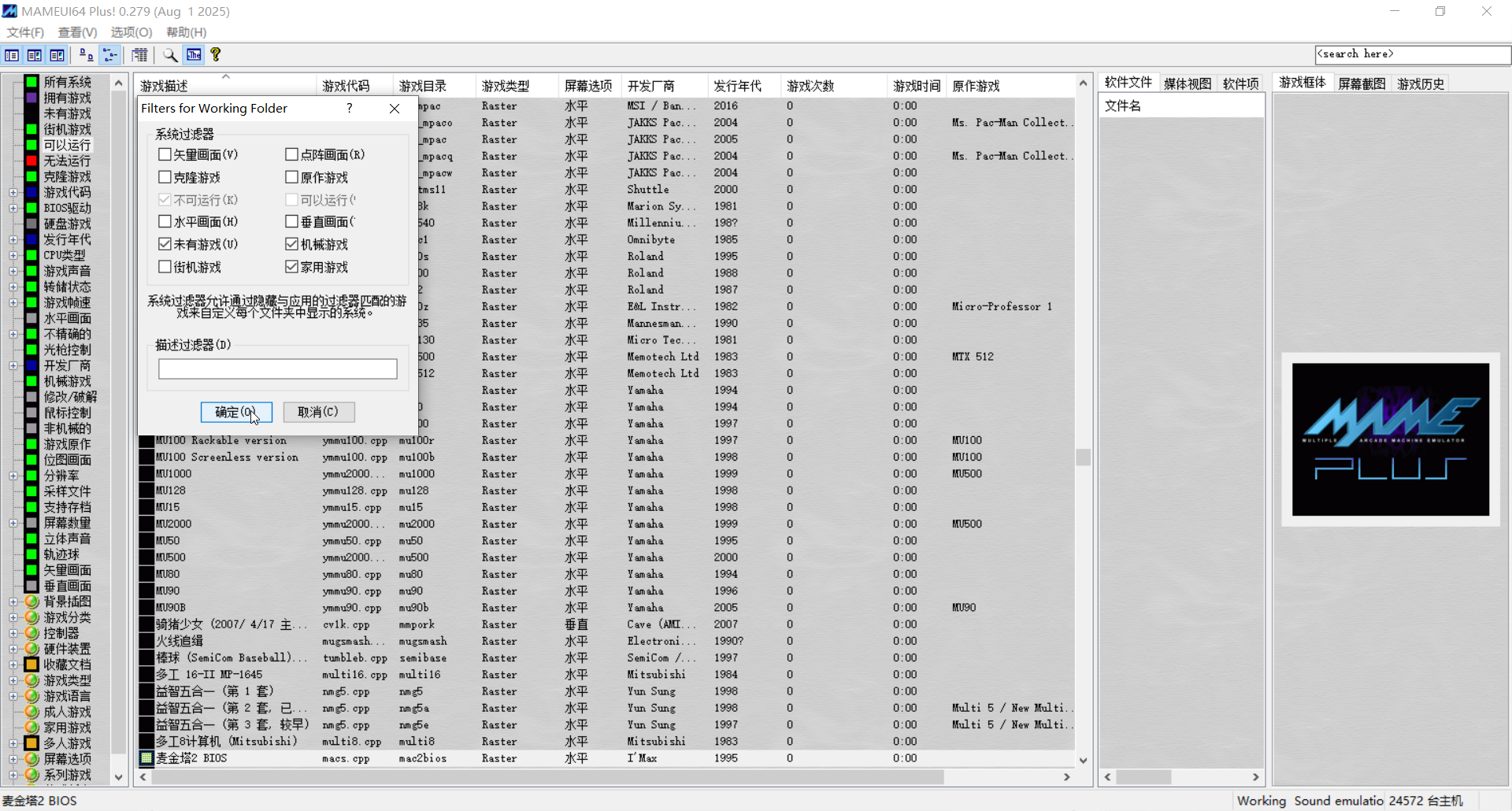Click the black icon beside MU1000 row
The image size is (1512, 811).
146,474
